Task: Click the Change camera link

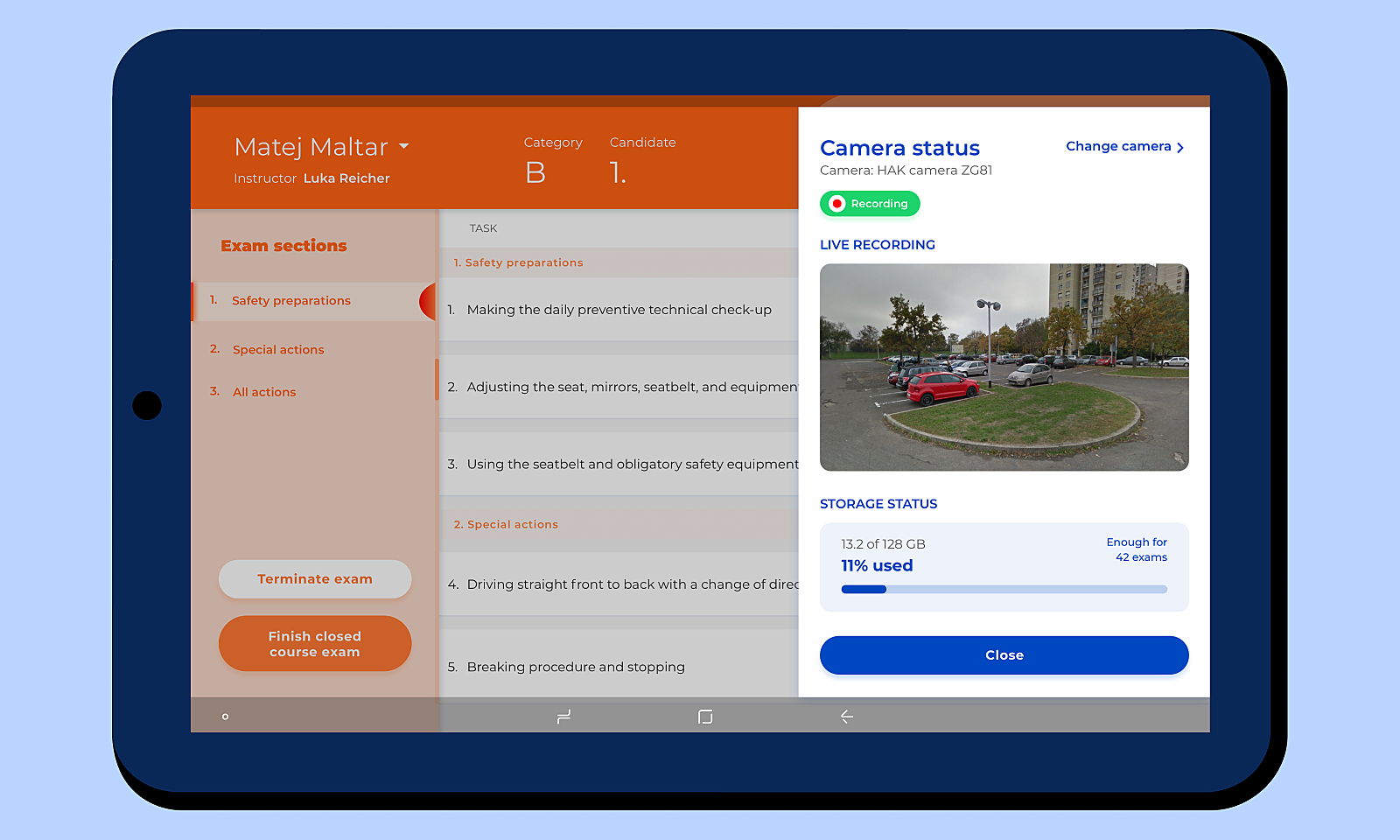Action: [1117, 146]
